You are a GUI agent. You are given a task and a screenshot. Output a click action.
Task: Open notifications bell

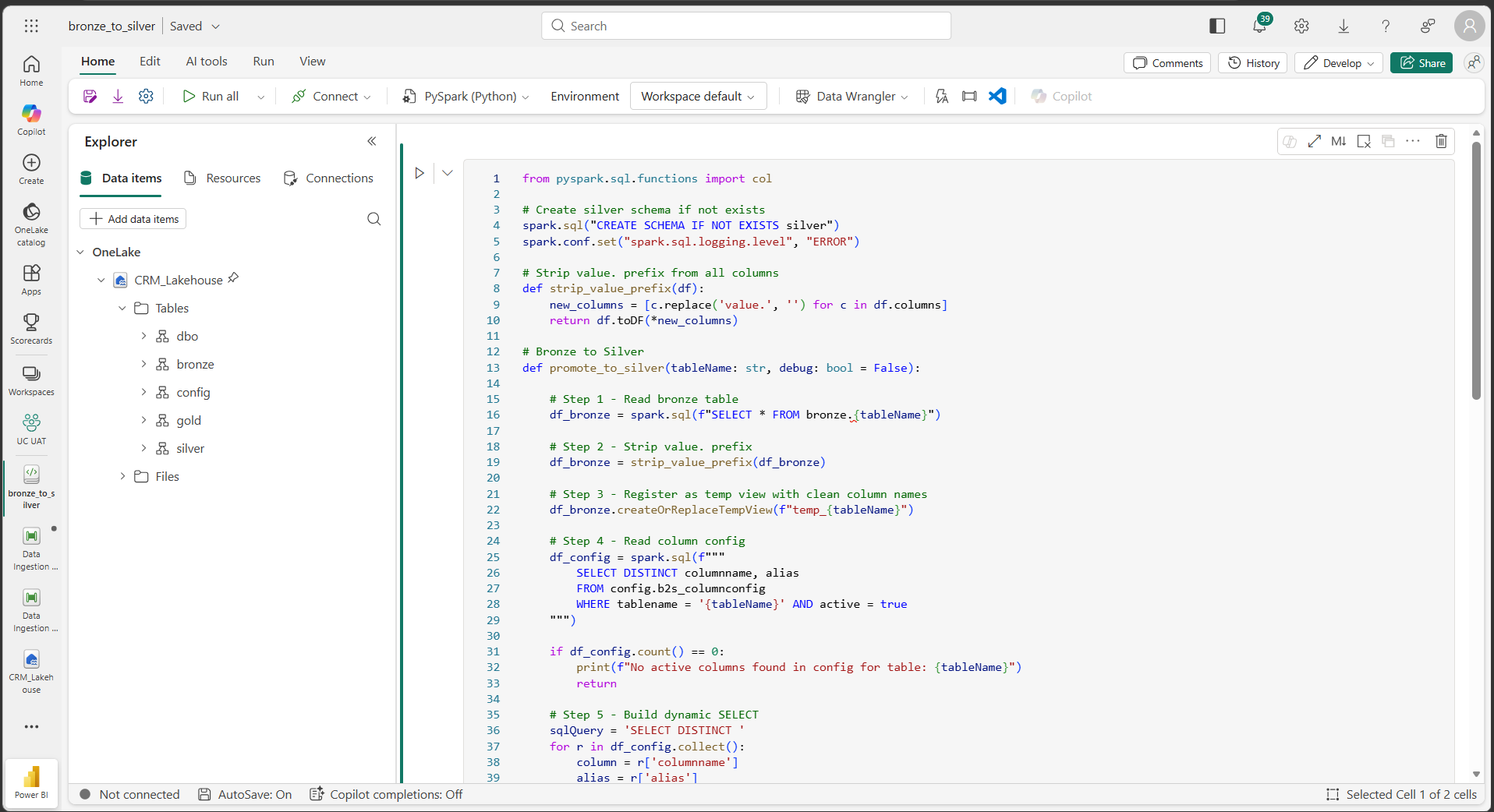coord(1260,26)
